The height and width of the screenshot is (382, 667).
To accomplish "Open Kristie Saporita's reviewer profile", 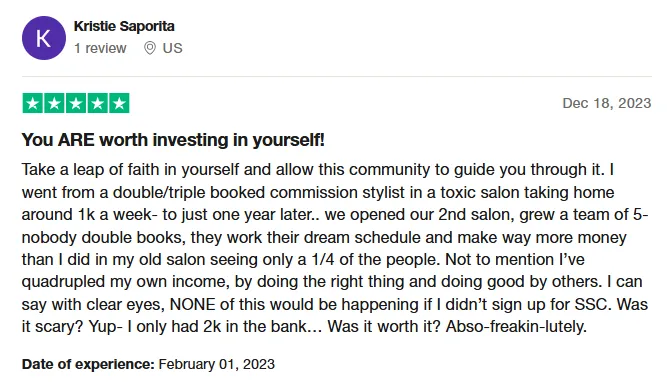I will tap(124, 26).
